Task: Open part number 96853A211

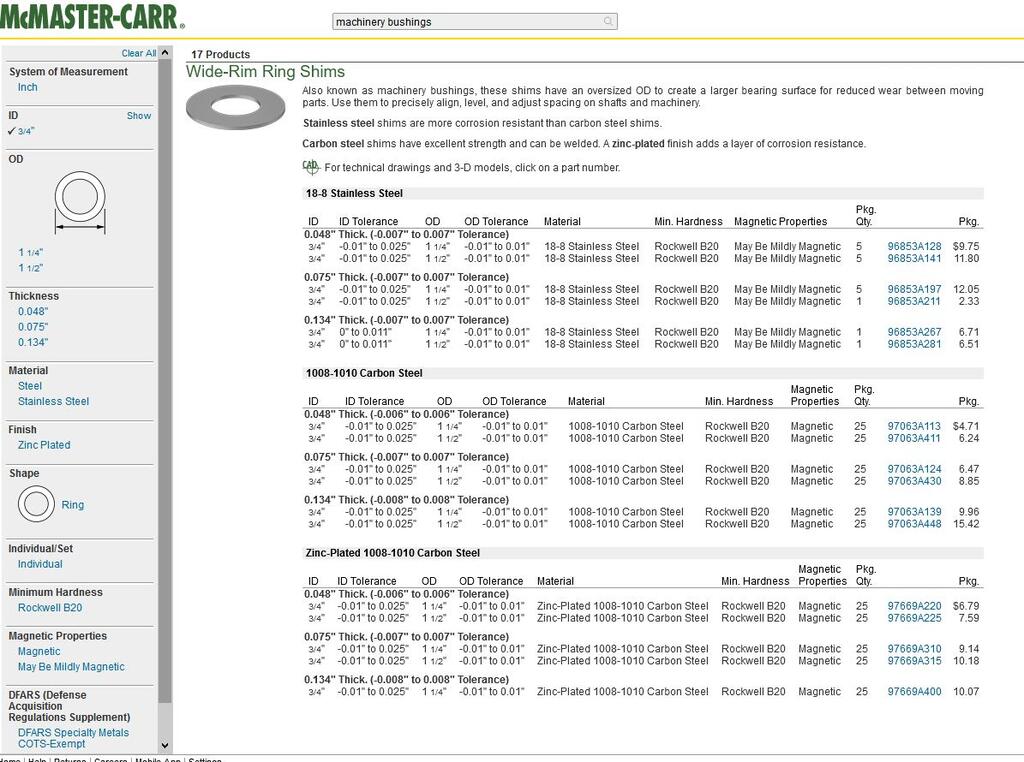Action: 914,301
